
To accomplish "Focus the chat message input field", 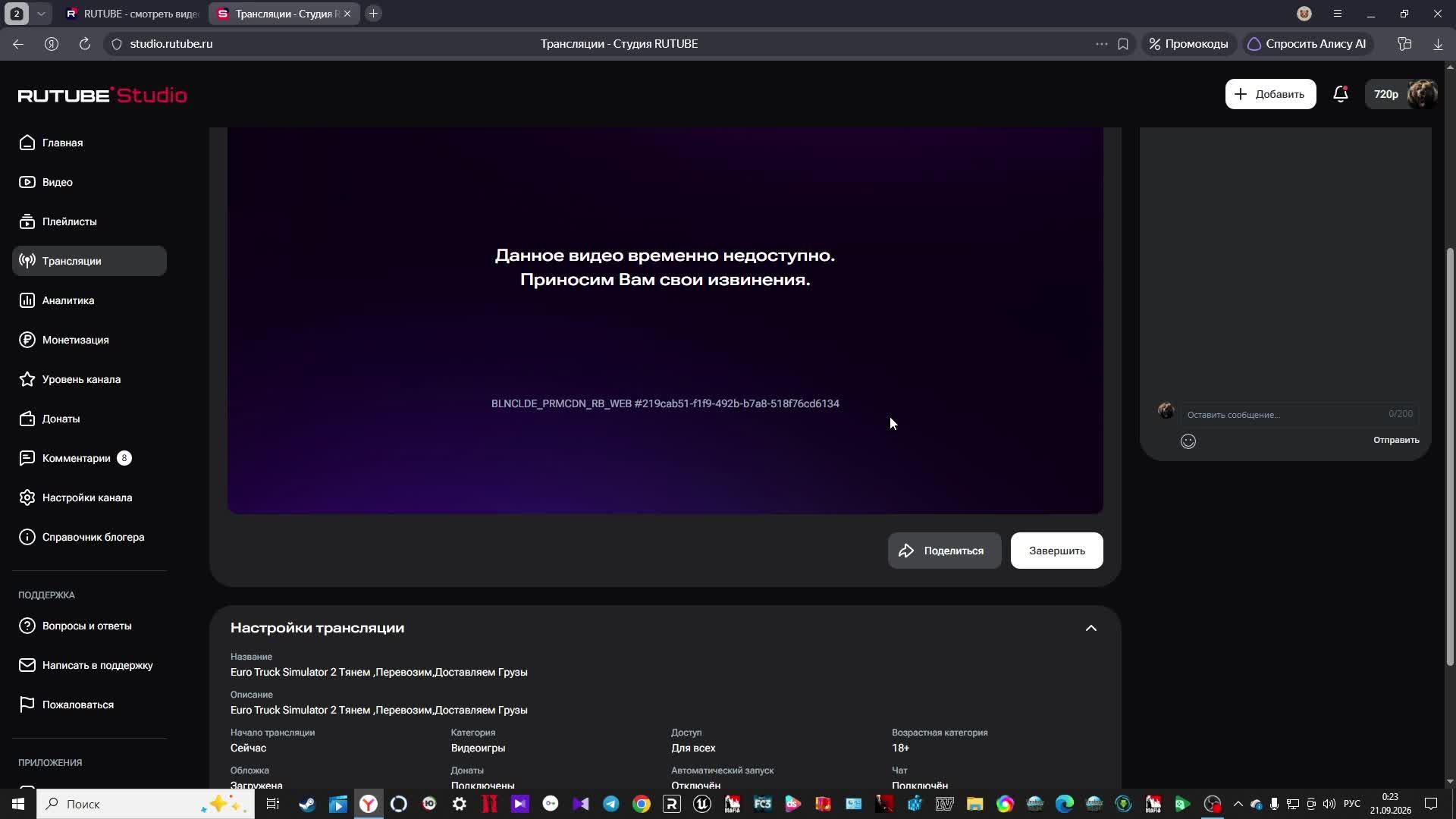I will (1299, 414).
